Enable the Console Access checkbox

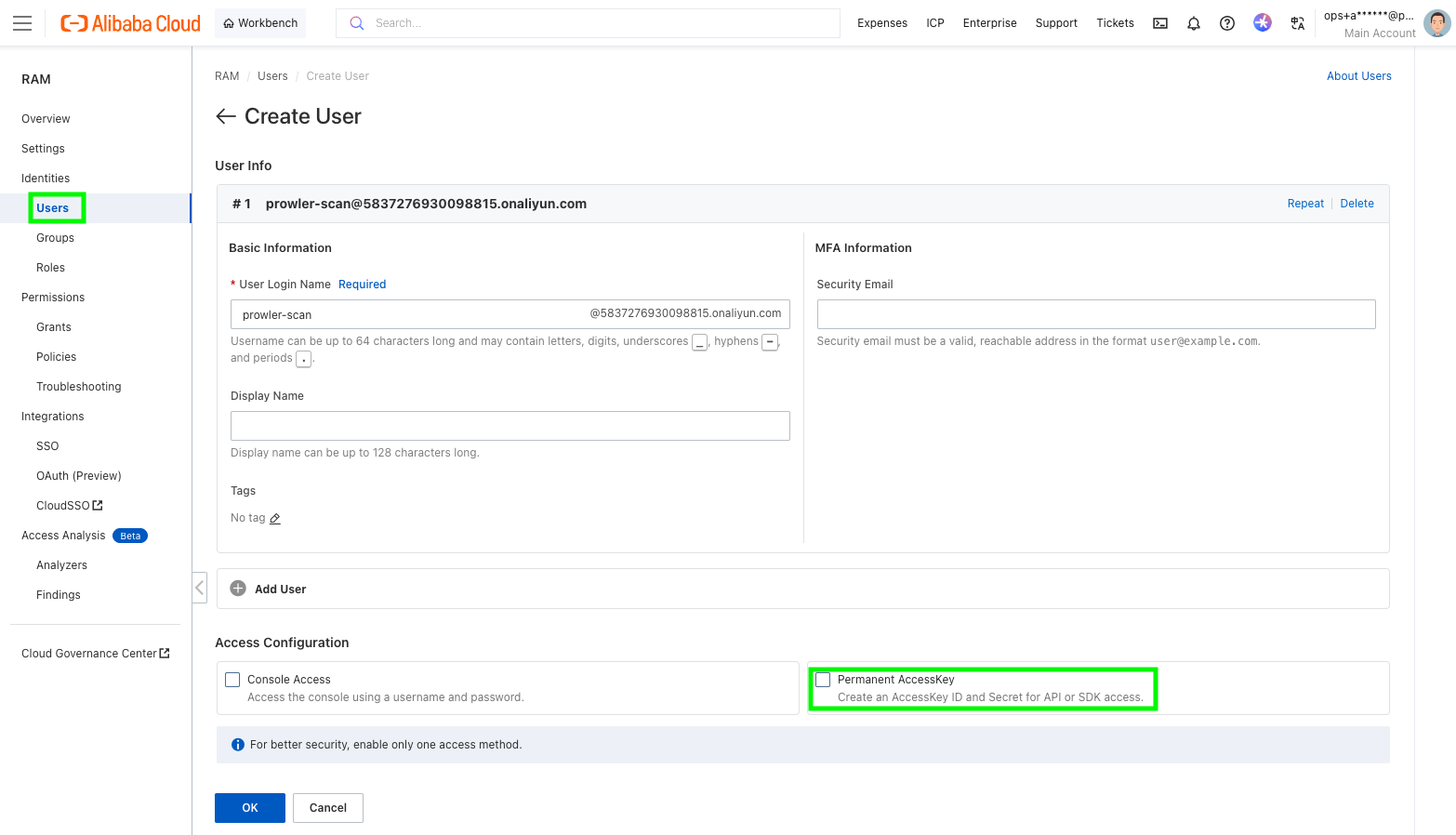pyautogui.click(x=232, y=679)
